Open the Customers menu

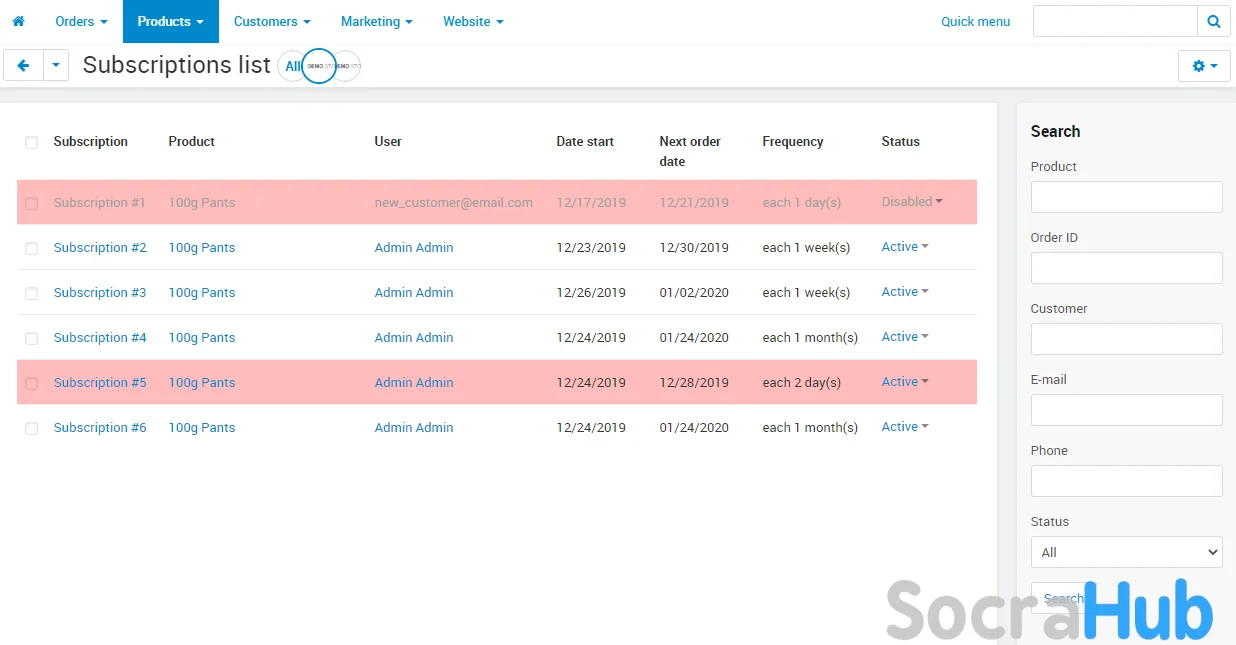tap(272, 21)
